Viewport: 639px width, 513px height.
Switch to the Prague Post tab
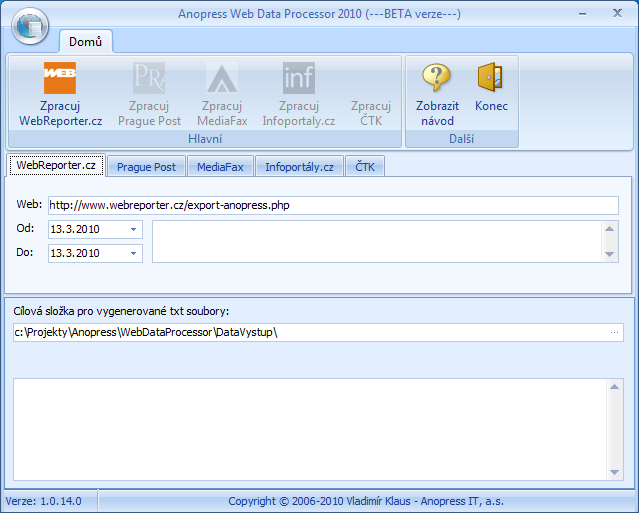tap(146, 167)
